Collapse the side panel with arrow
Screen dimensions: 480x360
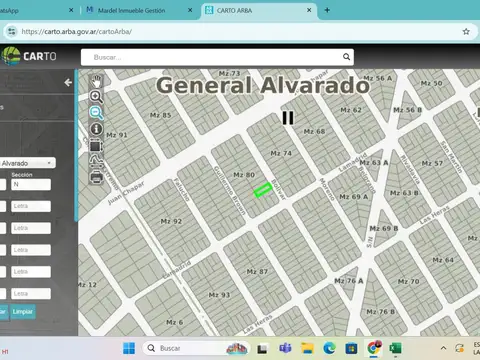coord(68,82)
